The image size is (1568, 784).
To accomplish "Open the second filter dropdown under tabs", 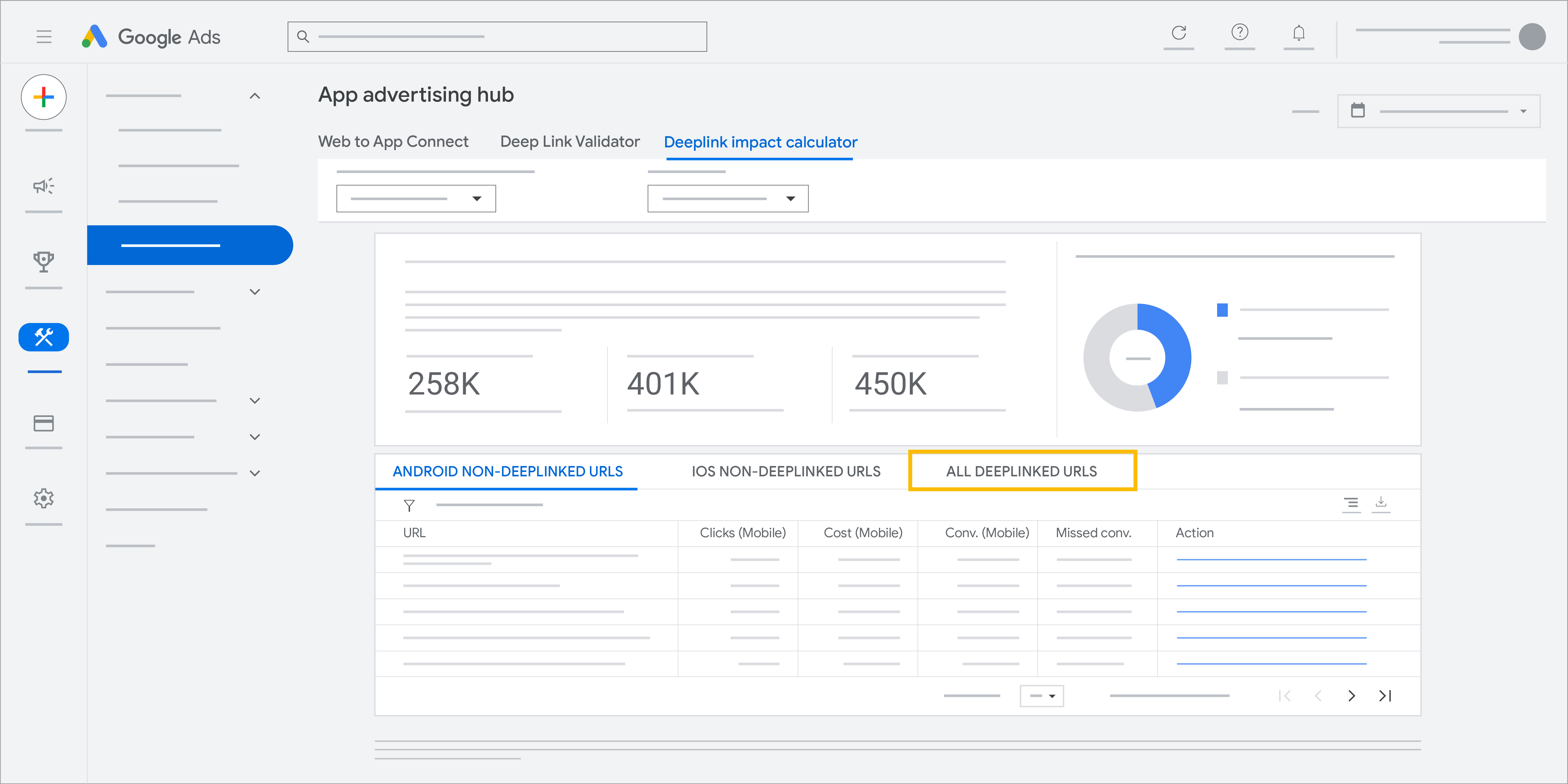I will [727, 199].
